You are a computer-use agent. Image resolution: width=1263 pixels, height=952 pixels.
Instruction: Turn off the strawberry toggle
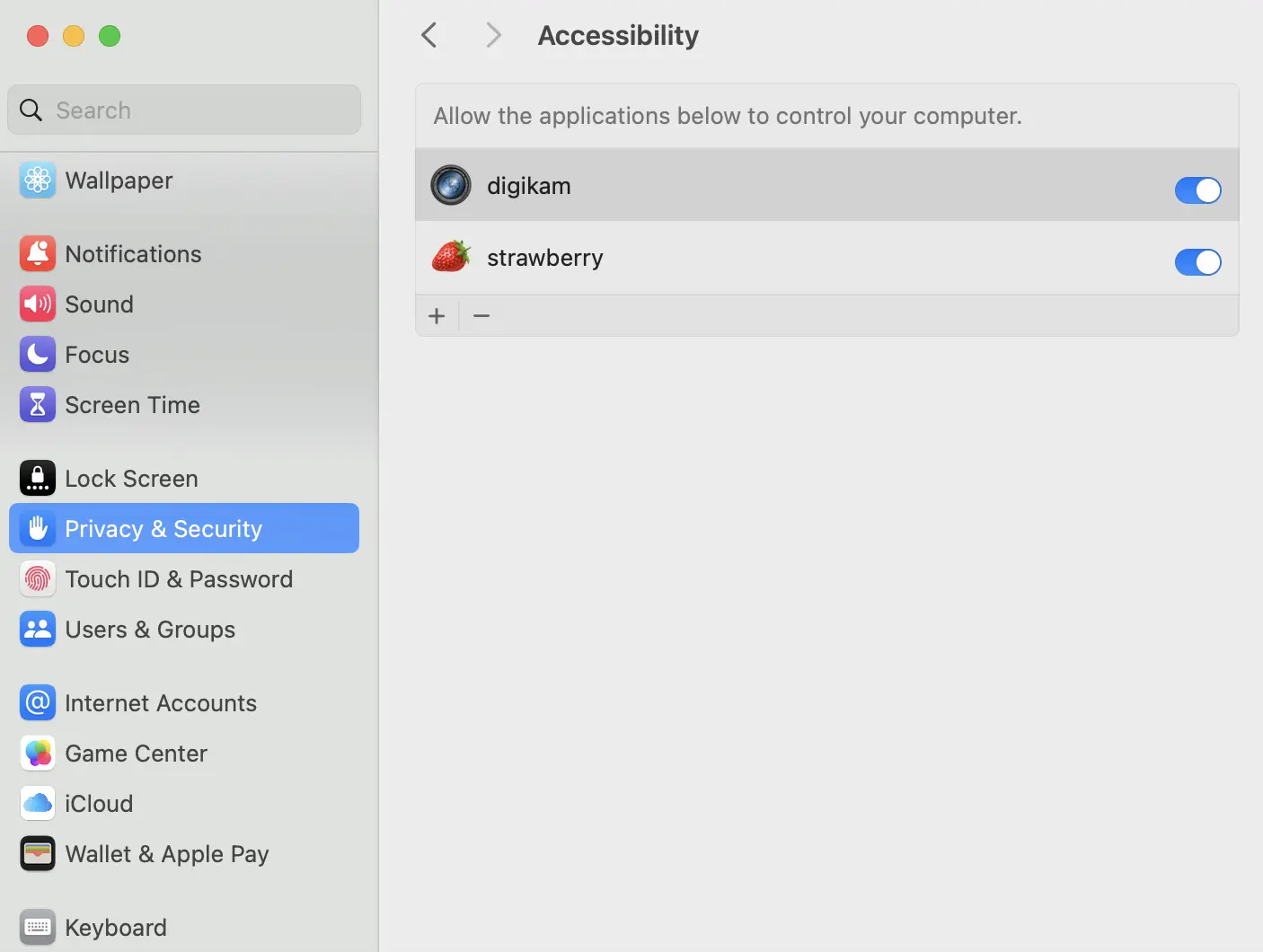click(1197, 262)
